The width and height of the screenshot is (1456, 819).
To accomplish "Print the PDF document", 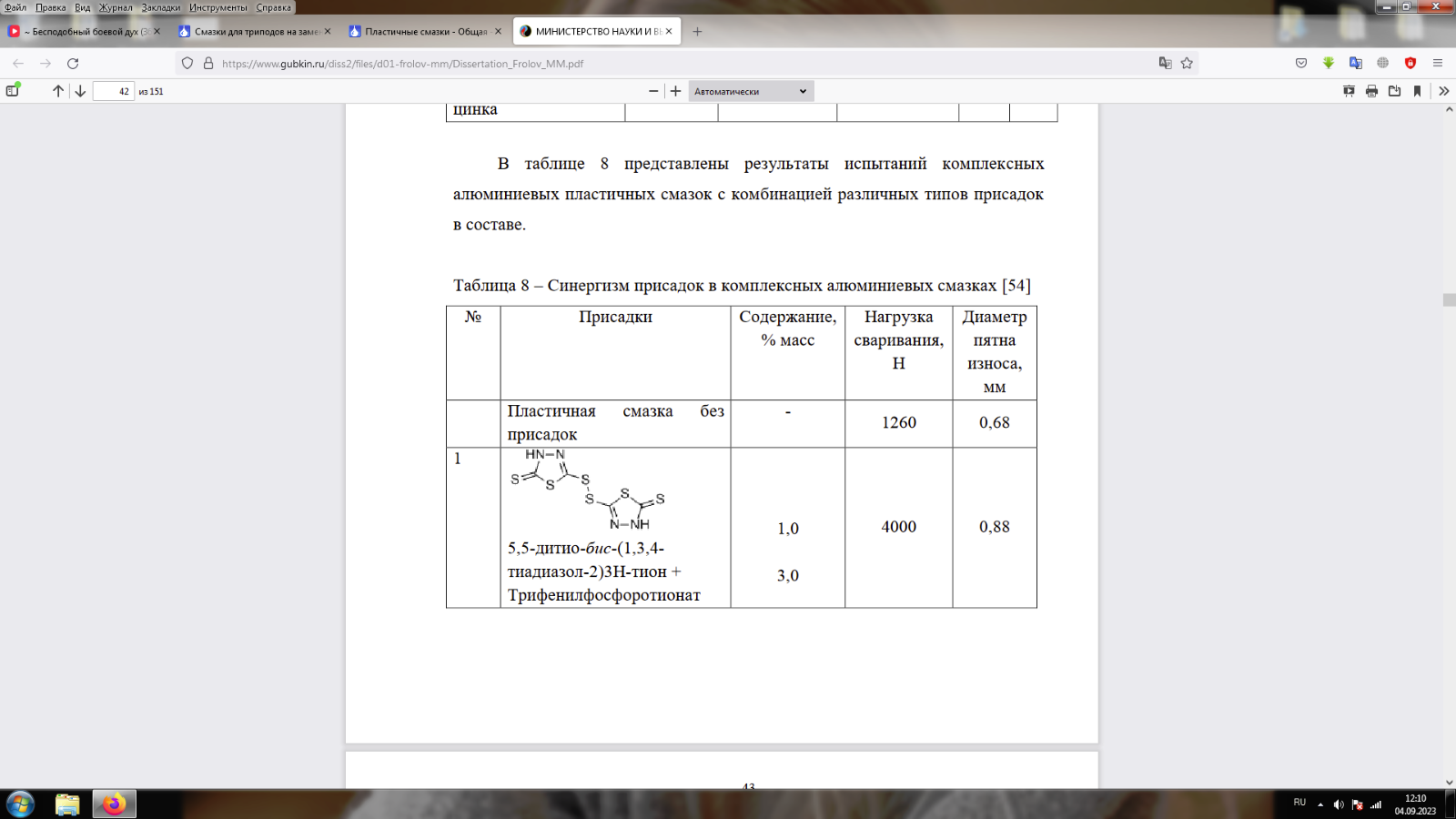I will [x=1371, y=91].
